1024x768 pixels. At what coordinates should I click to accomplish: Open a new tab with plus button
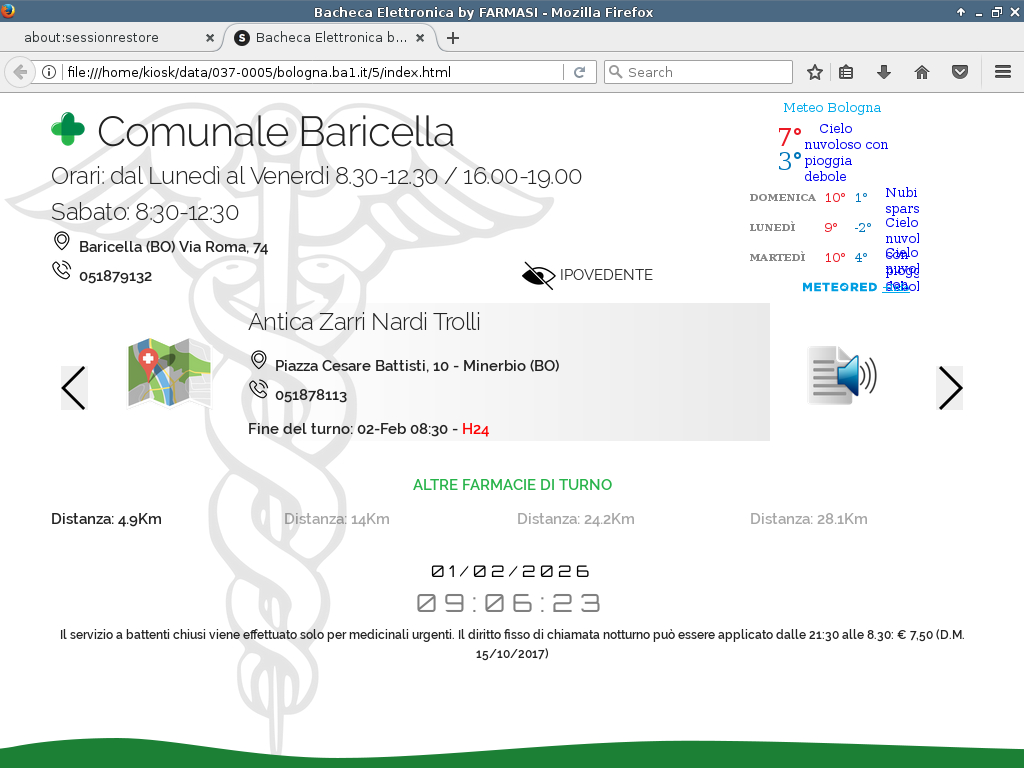click(x=453, y=38)
